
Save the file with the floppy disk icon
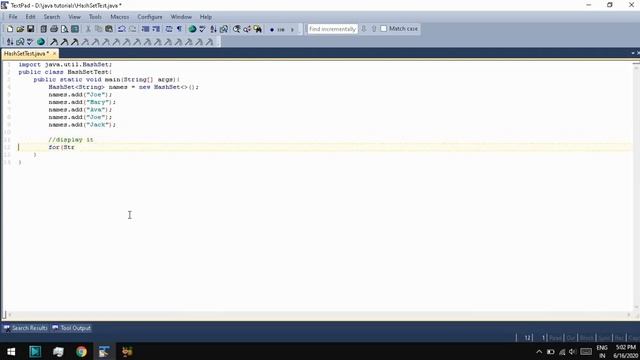click(x=31, y=29)
